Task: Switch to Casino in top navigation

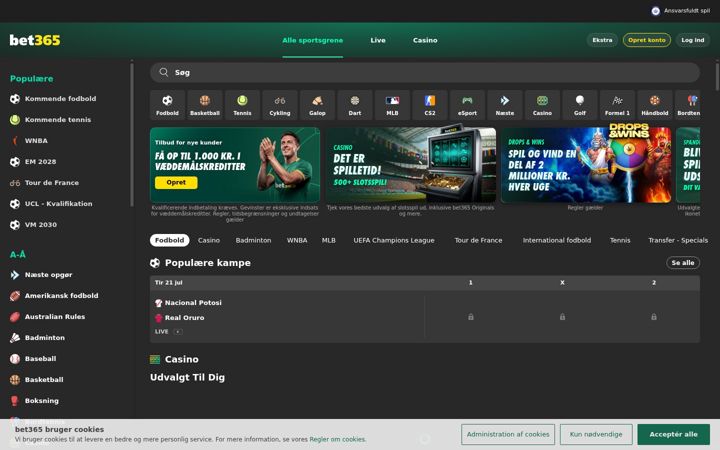Action: (x=425, y=40)
